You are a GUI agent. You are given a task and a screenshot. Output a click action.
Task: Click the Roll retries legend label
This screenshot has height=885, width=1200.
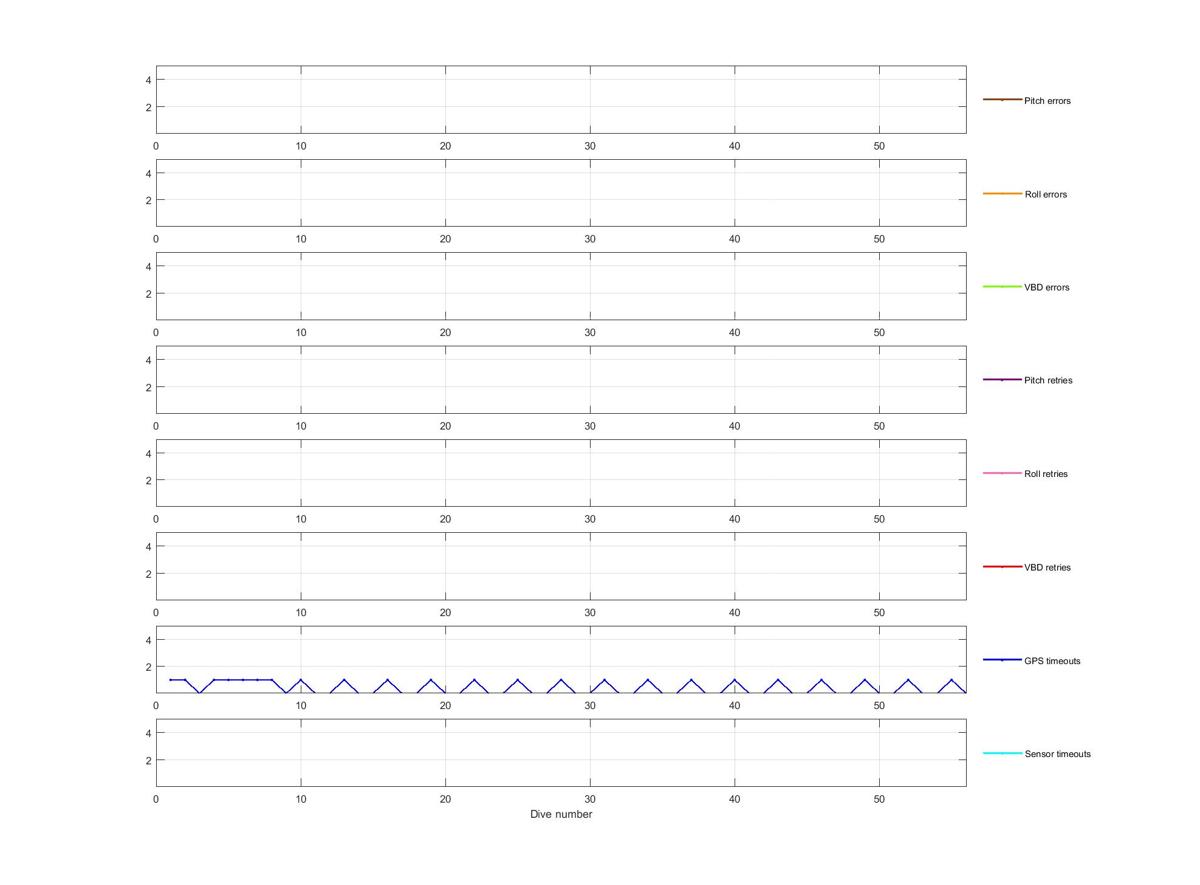[x=1046, y=474]
